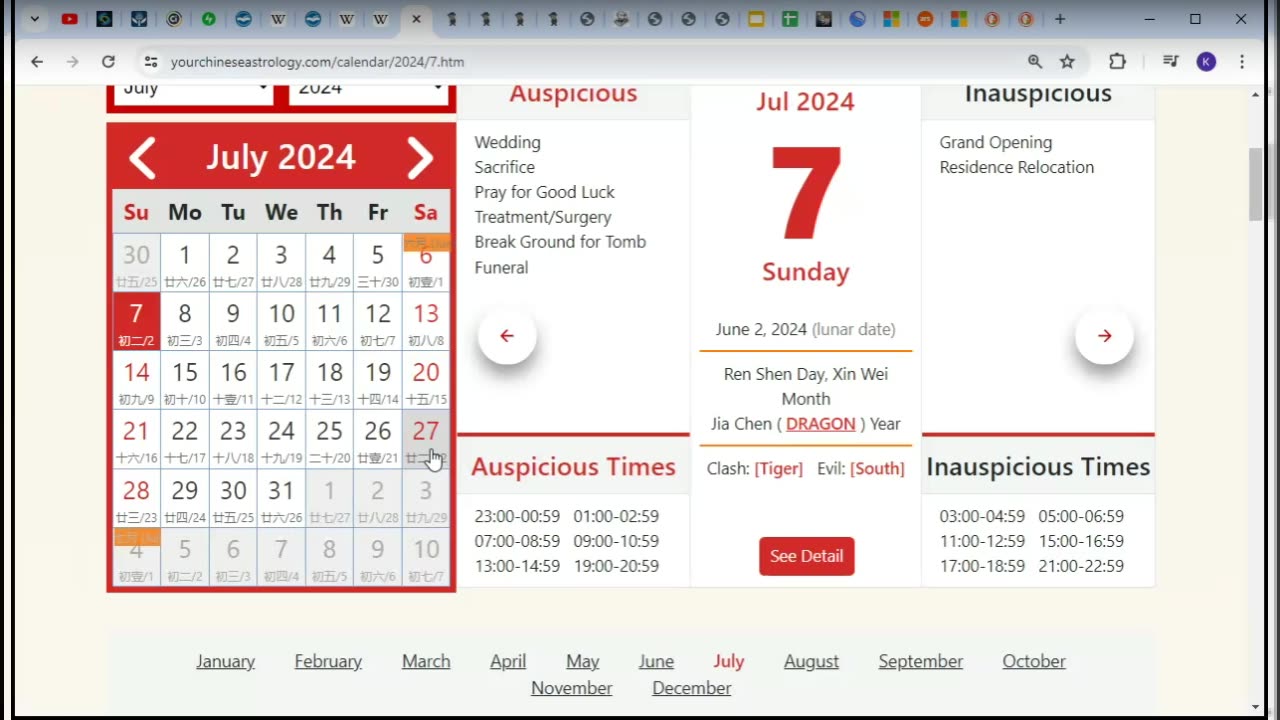This screenshot has width=1280, height=720.
Task: Select July 28 in the calendar
Action: tap(136, 498)
